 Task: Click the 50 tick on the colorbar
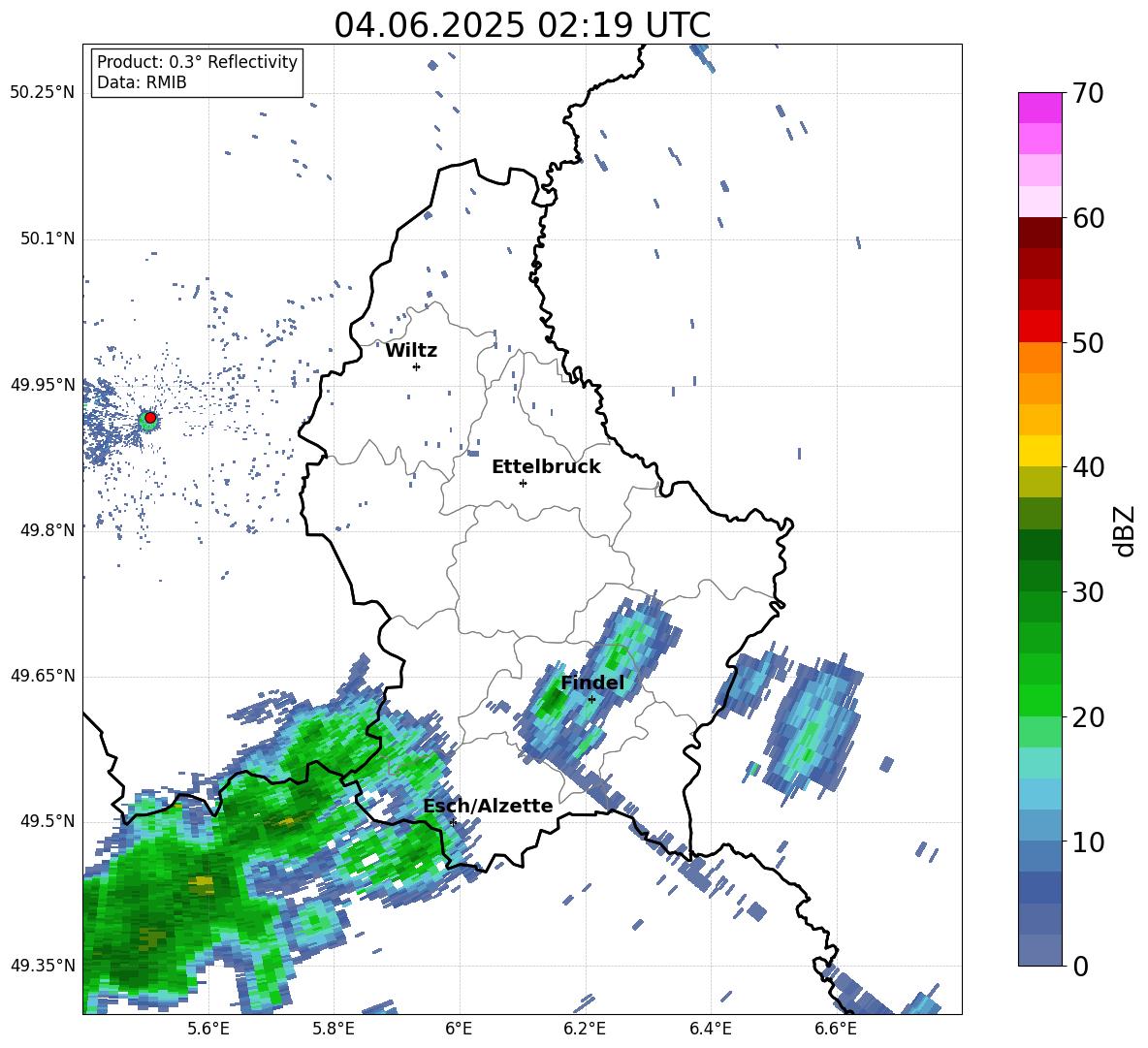(x=1087, y=342)
